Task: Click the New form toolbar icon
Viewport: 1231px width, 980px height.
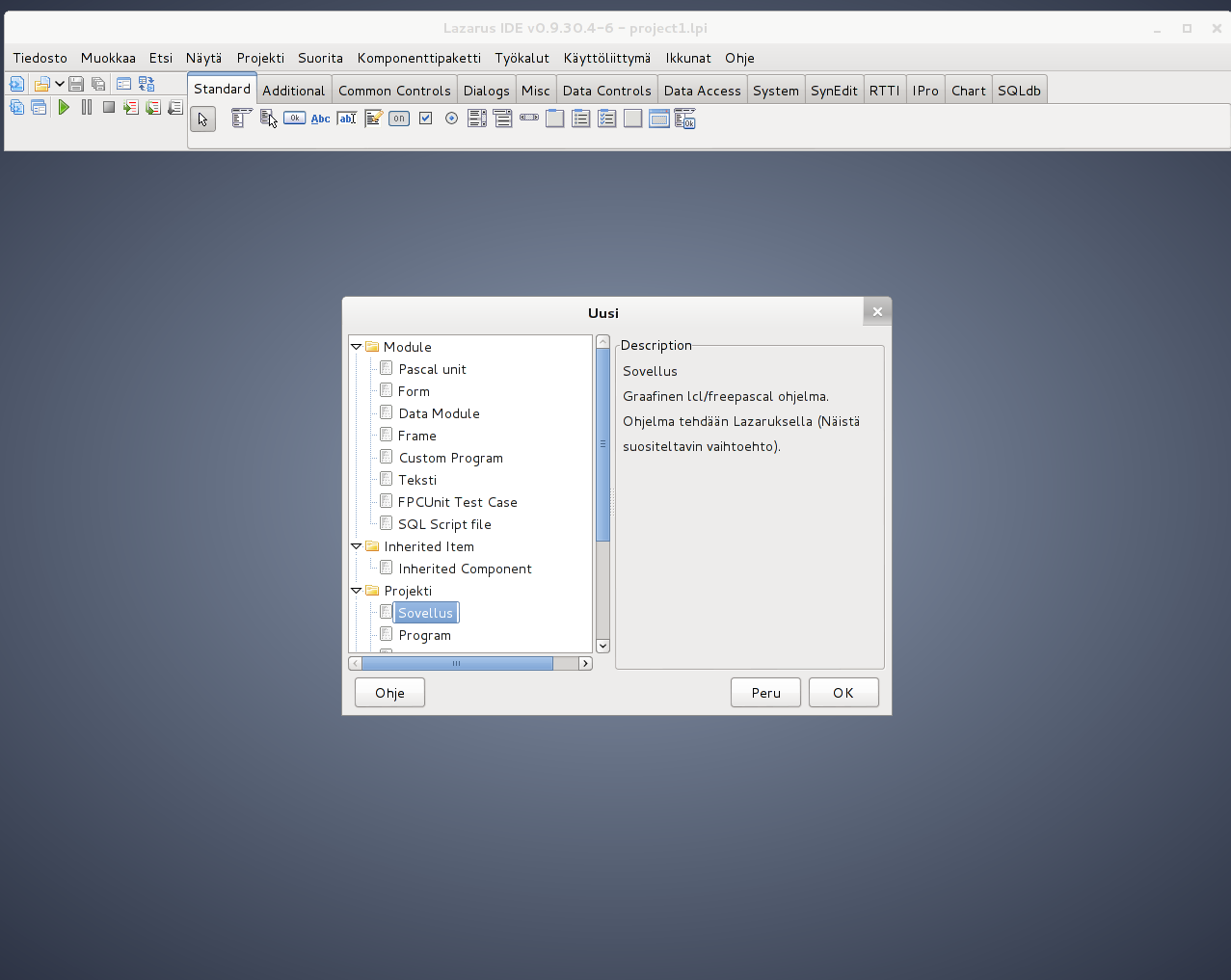Action: point(123,84)
